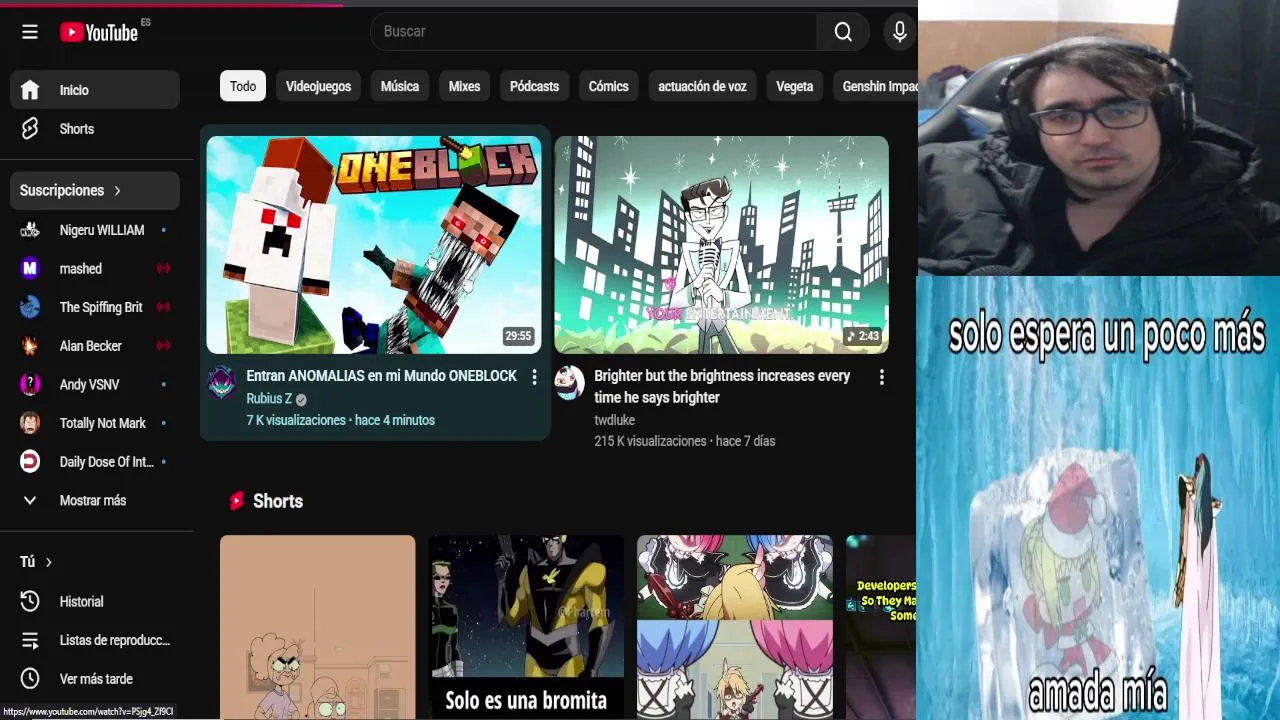Viewport: 1280px width, 720px height.
Task: Click the Shorts section logo icon
Action: [236, 501]
